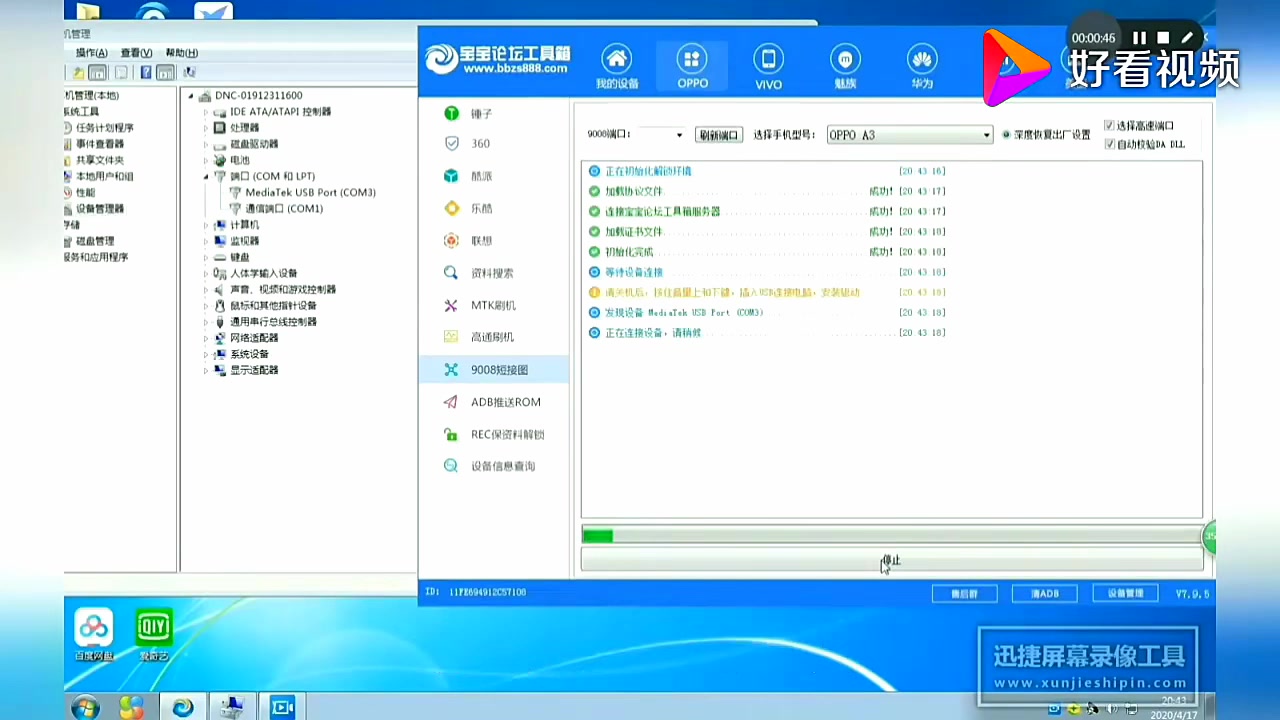Select the 360 shield sidebar entry
Image resolution: width=1280 pixels, height=720 pixels.
494,144
